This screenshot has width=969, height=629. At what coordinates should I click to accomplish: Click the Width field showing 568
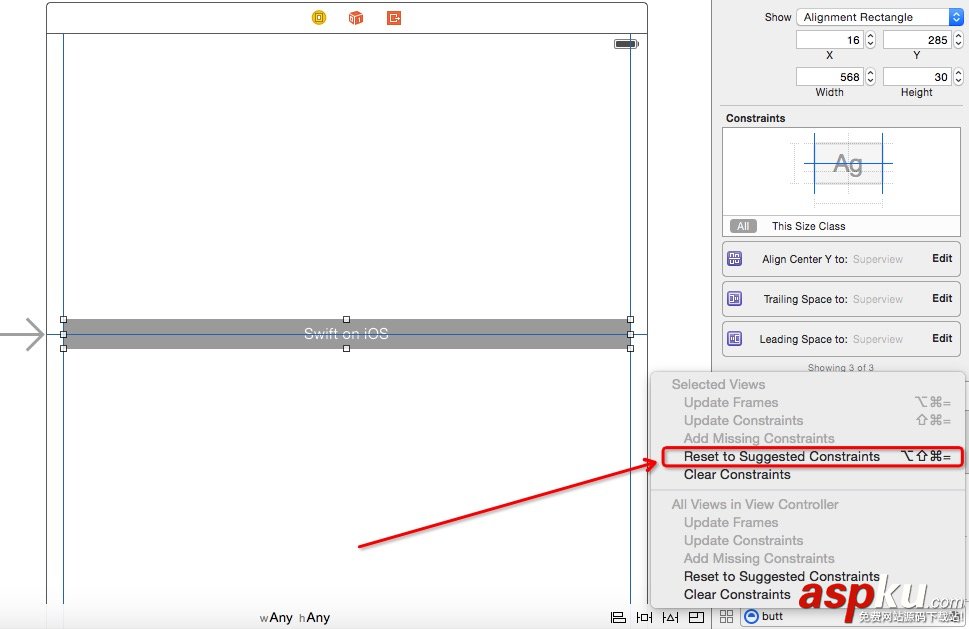[x=829, y=77]
